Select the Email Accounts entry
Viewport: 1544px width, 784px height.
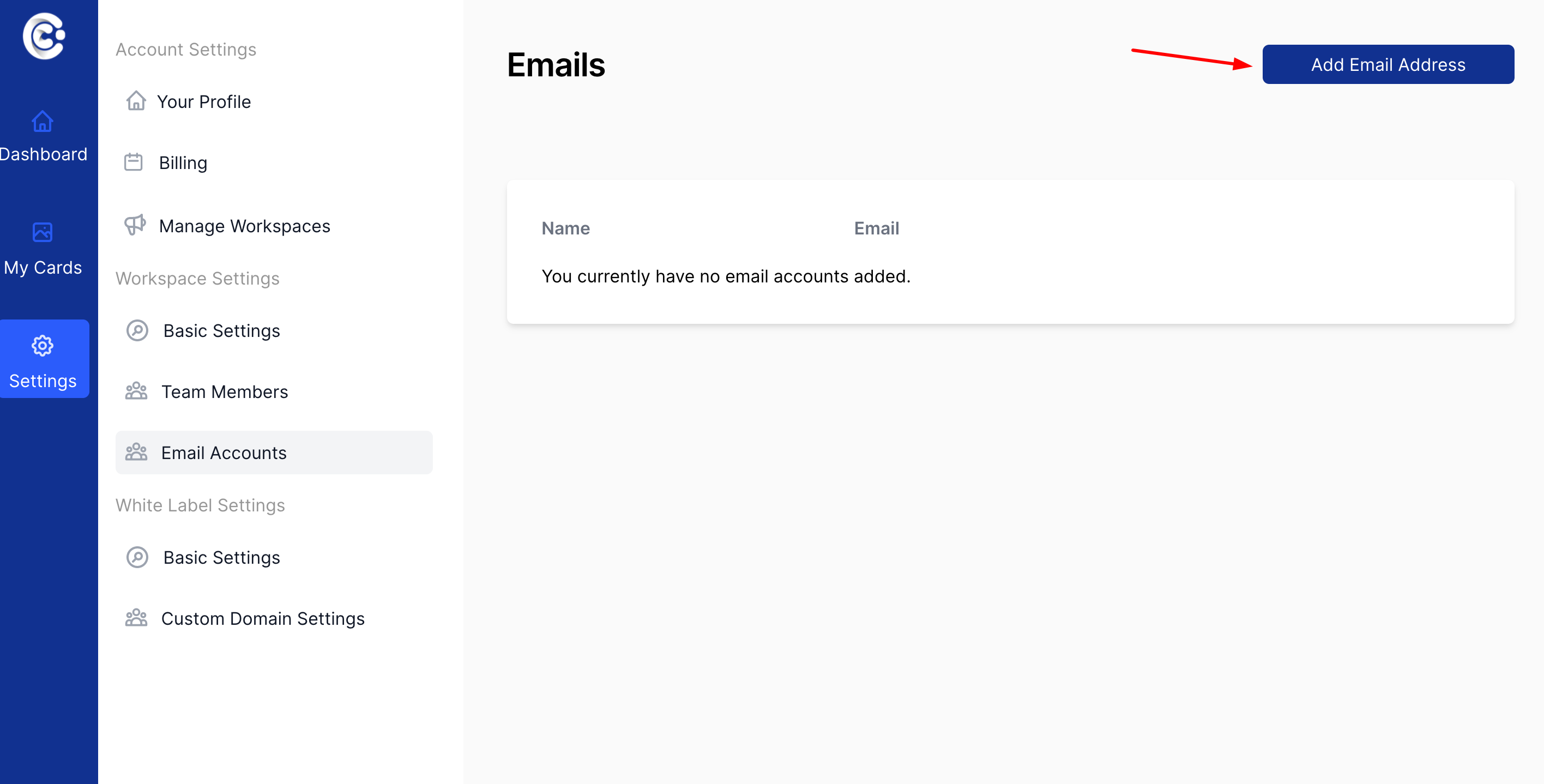point(223,453)
